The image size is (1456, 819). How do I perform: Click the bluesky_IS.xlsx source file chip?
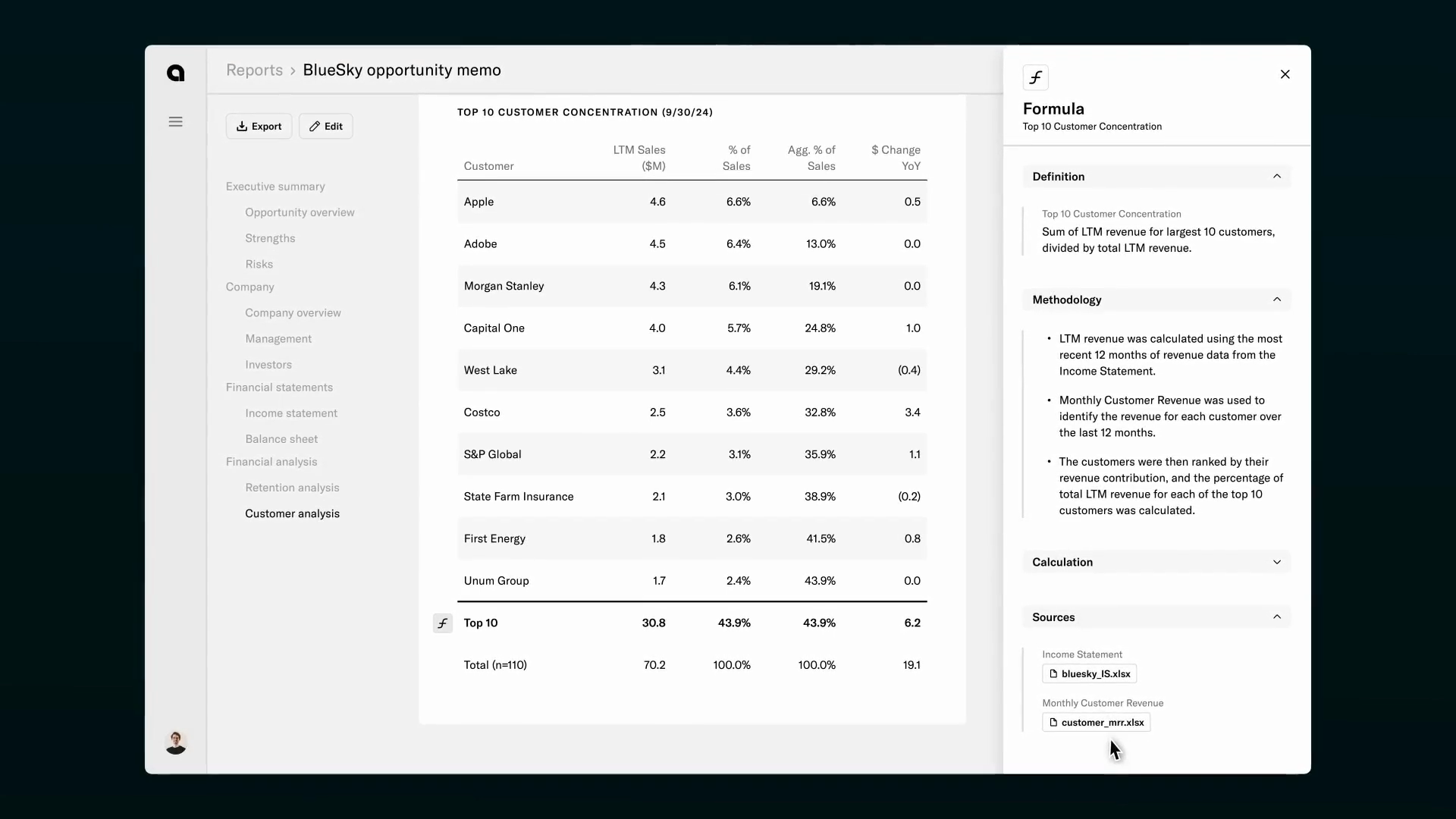(1089, 674)
